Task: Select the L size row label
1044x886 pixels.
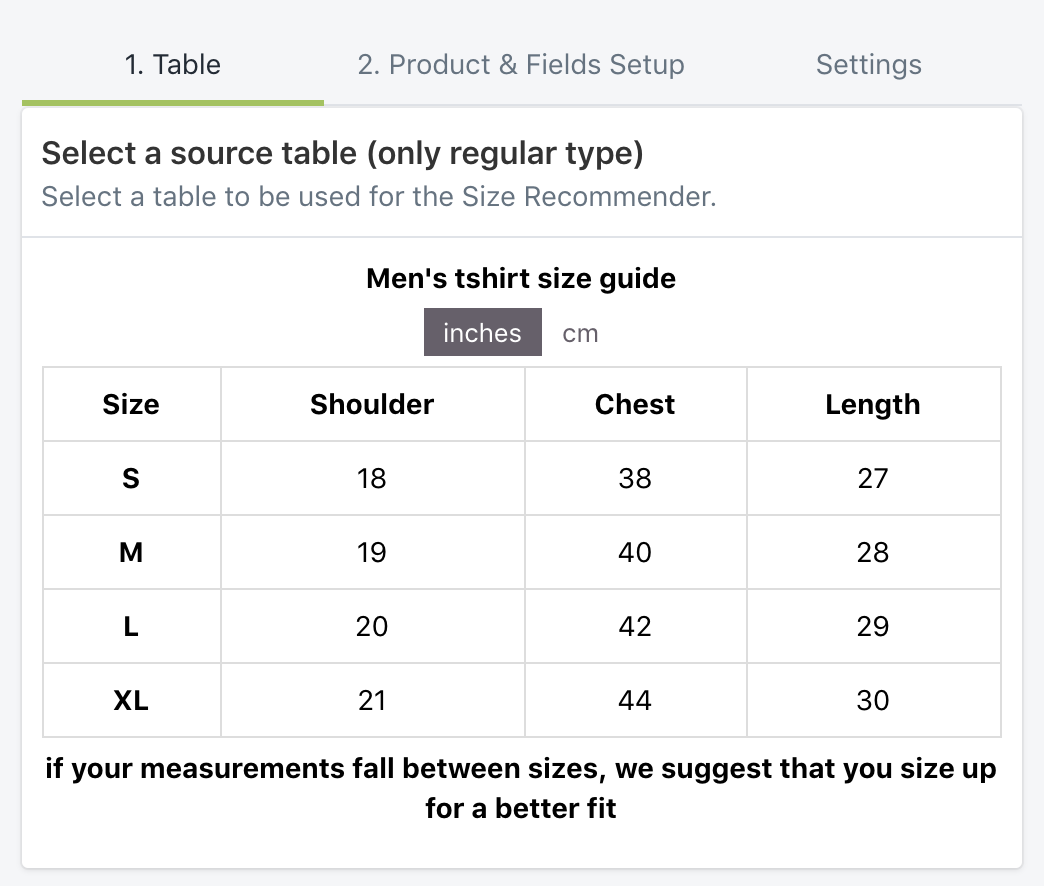Action: (x=131, y=626)
